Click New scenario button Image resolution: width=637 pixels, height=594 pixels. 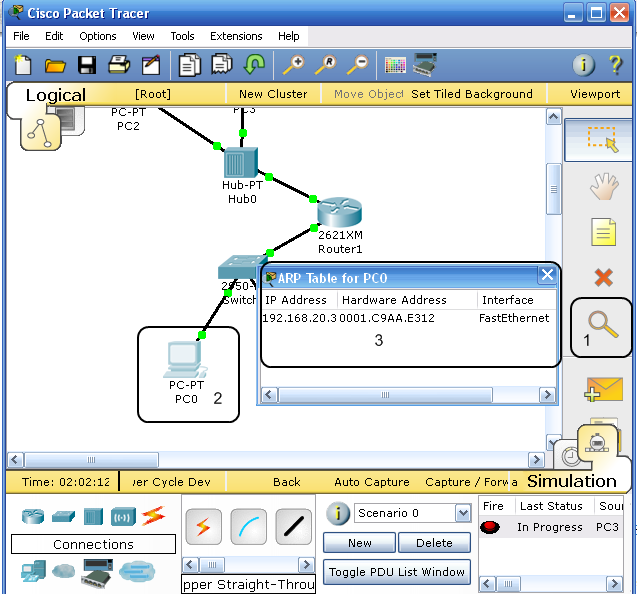point(360,543)
